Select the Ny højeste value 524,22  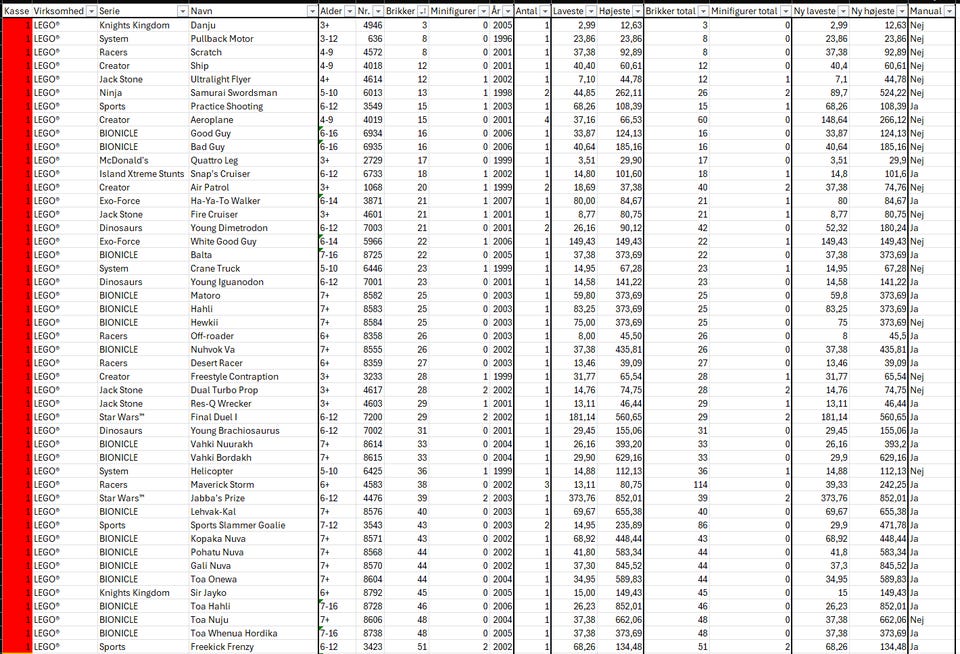pyautogui.click(x=878, y=92)
